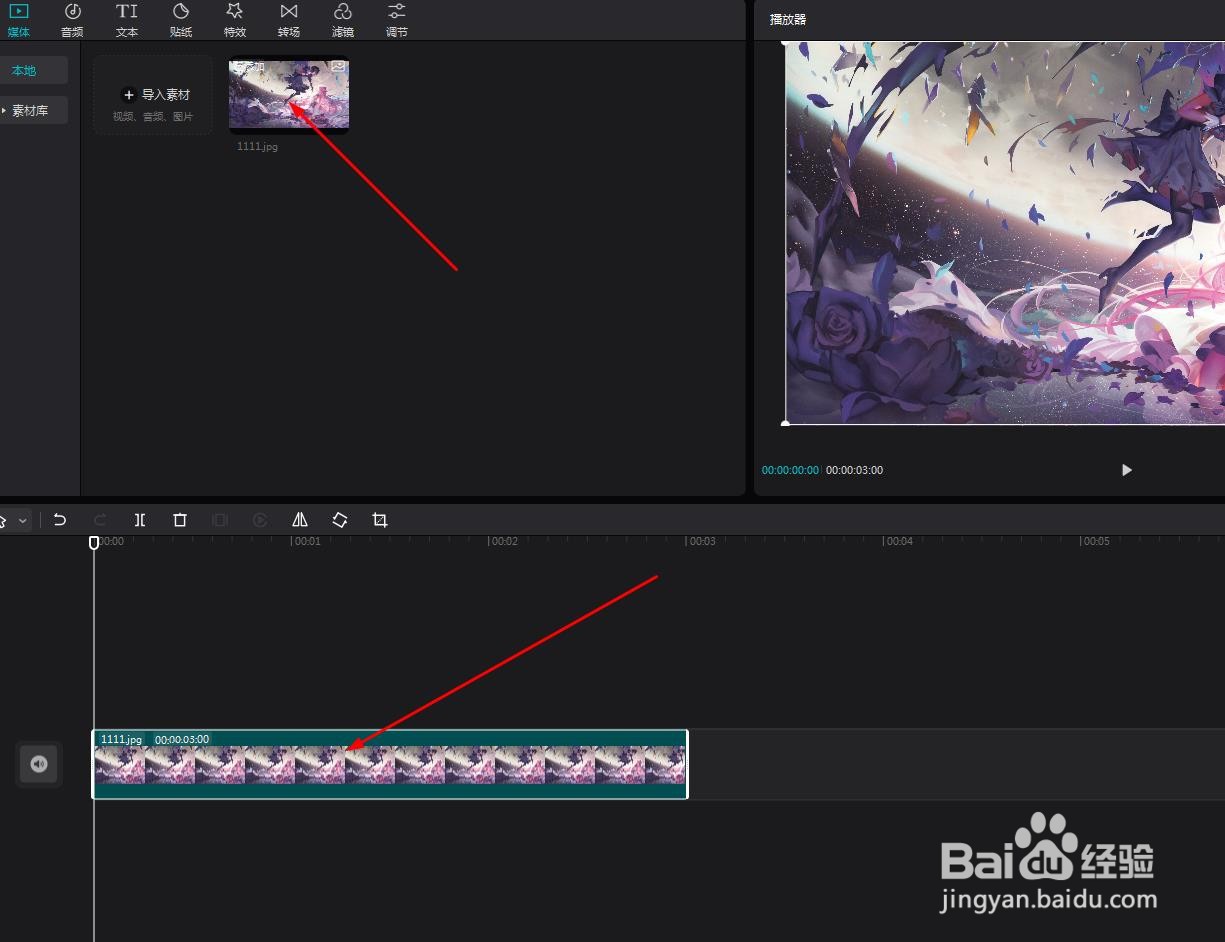Select the 贴纸 stickers tab
This screenshot has width=1225, height=942.
[180, 20]
